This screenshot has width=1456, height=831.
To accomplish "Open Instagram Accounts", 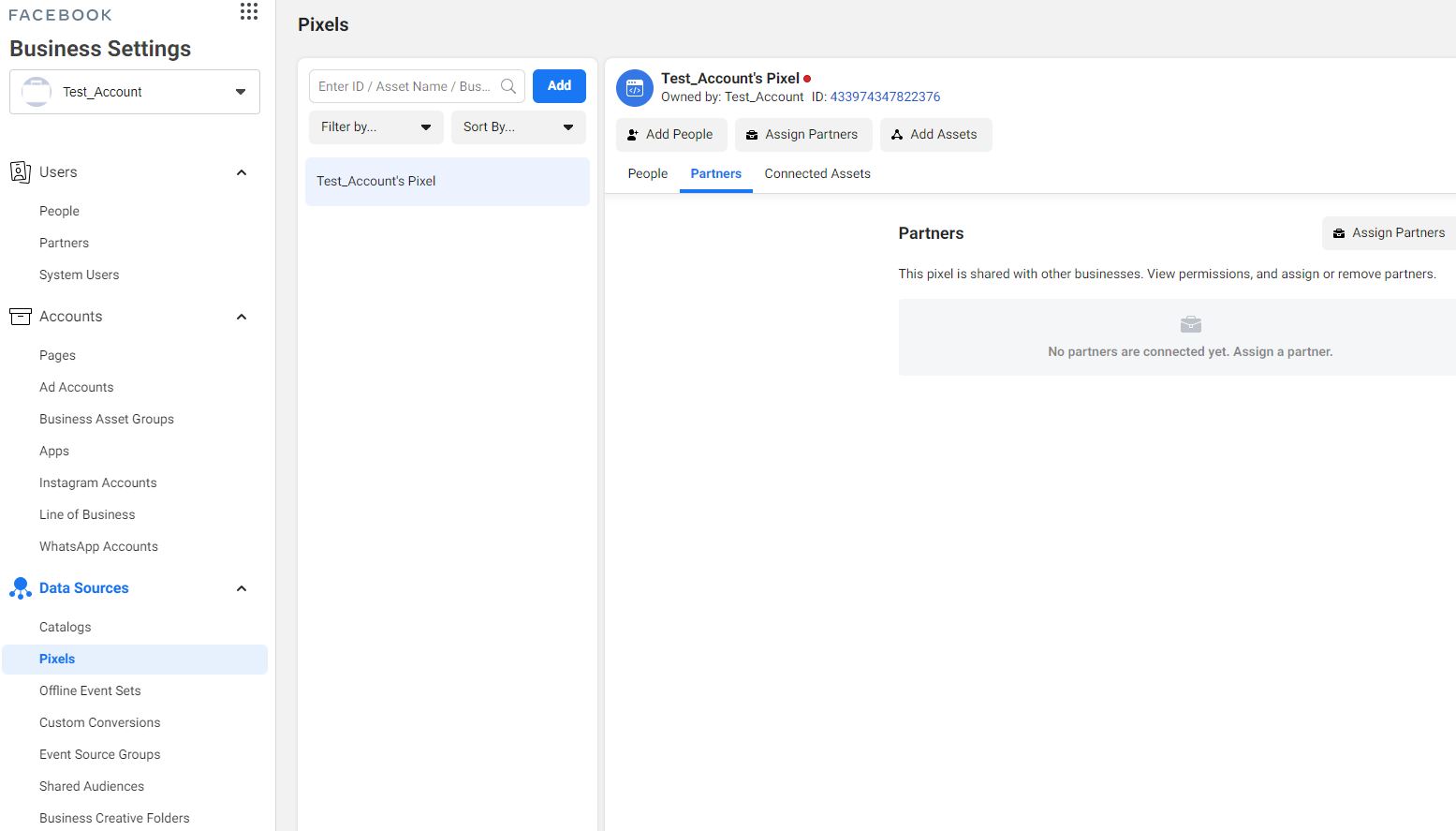I will [97, 482].
